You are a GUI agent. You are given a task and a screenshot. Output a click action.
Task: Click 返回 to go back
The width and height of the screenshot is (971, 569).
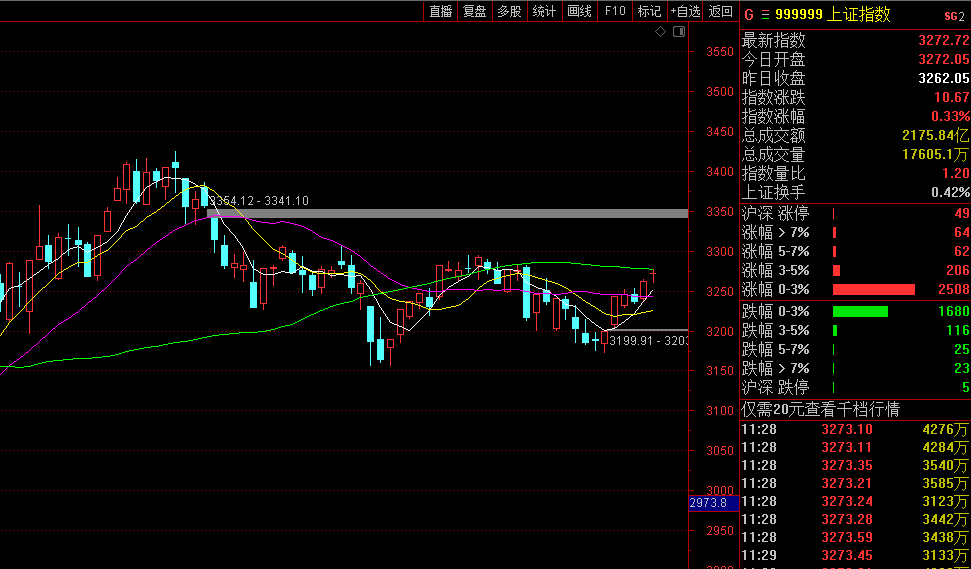click(x=720, y=11)
